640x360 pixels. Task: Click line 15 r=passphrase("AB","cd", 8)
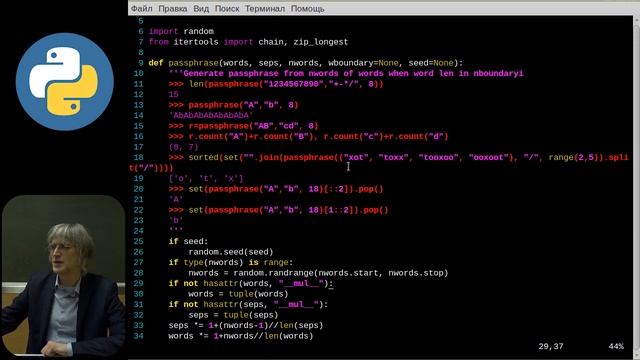click(x=243, y=126)
